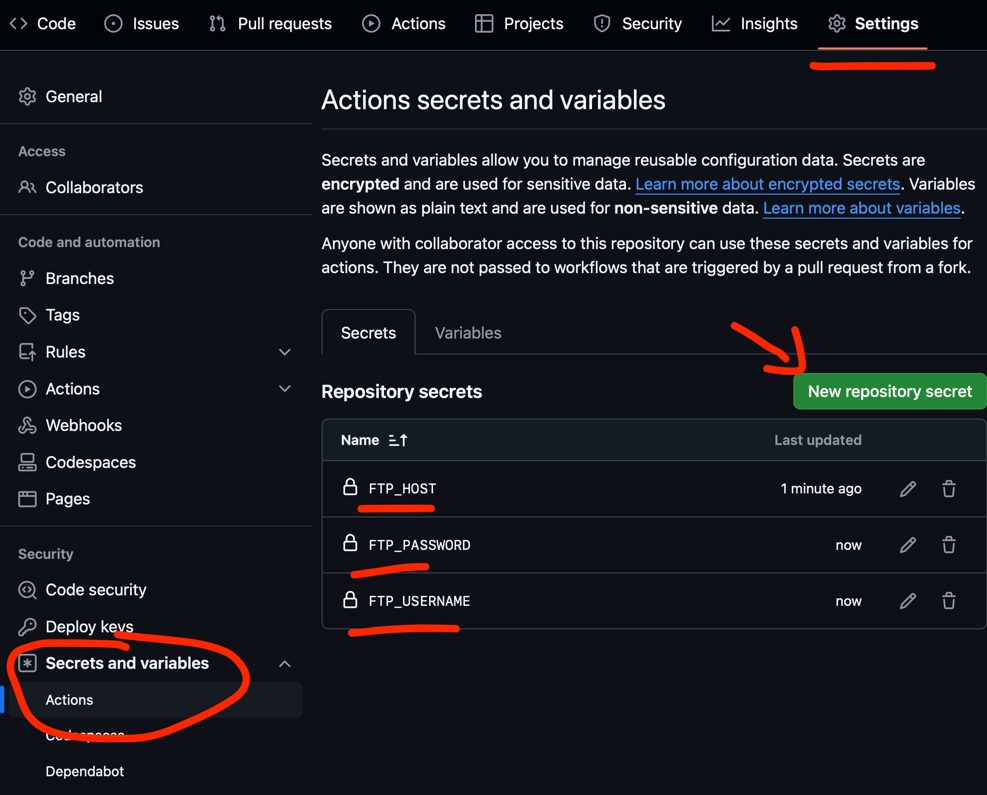Screen dimensions: 987x795
Task: Open the Pull requests tab
Action: 271,23
